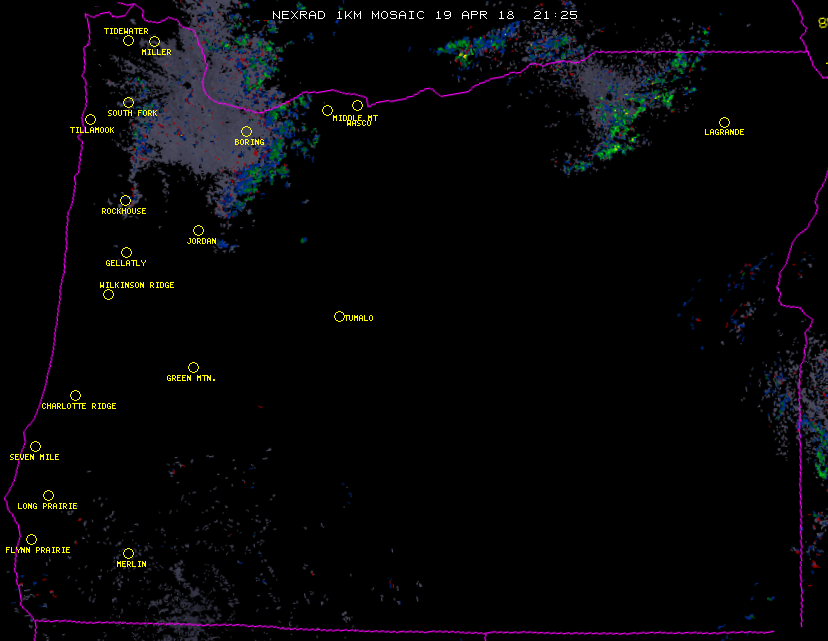Click the Boring station circle marker

coord(246,132)
